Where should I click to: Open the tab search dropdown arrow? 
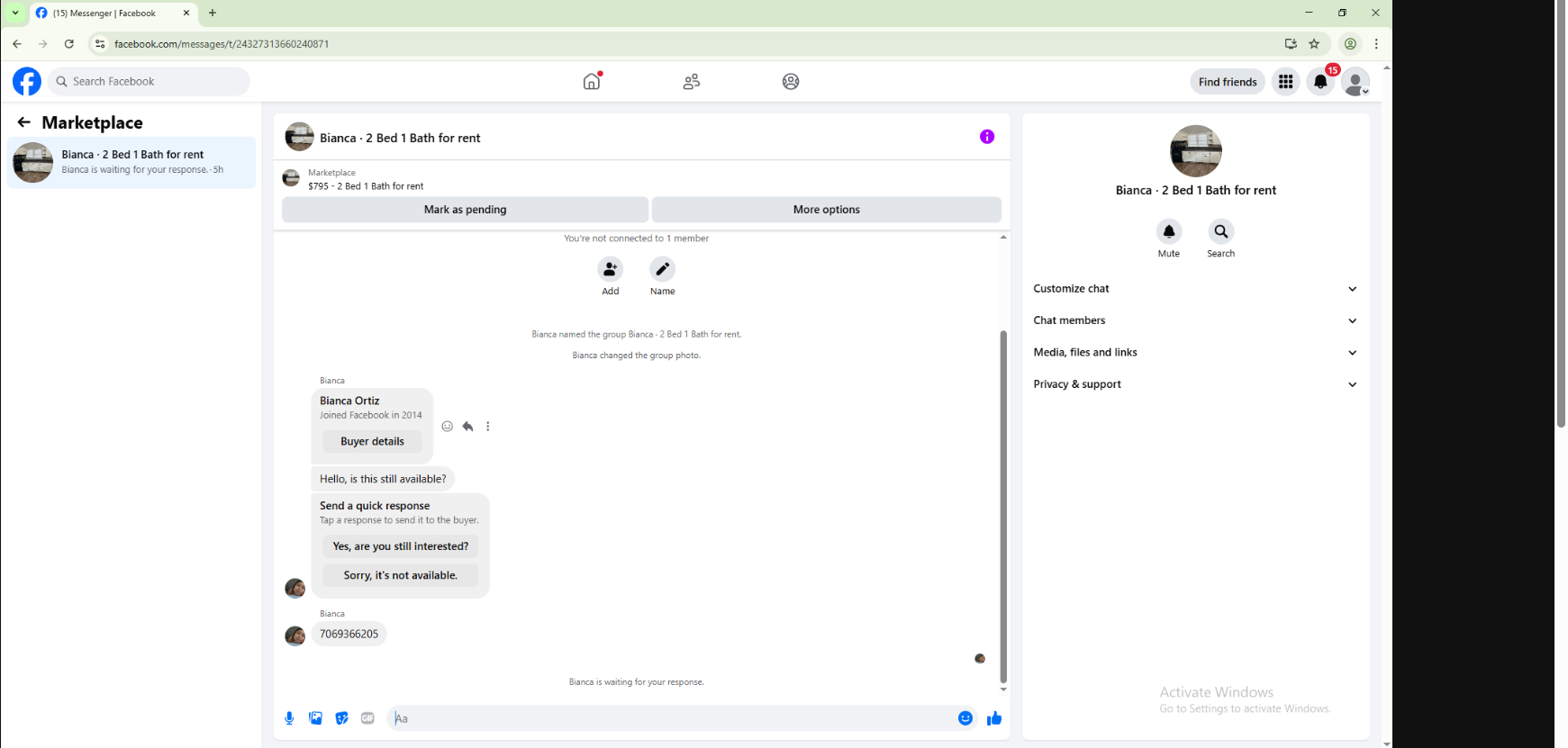pos(15,13)
